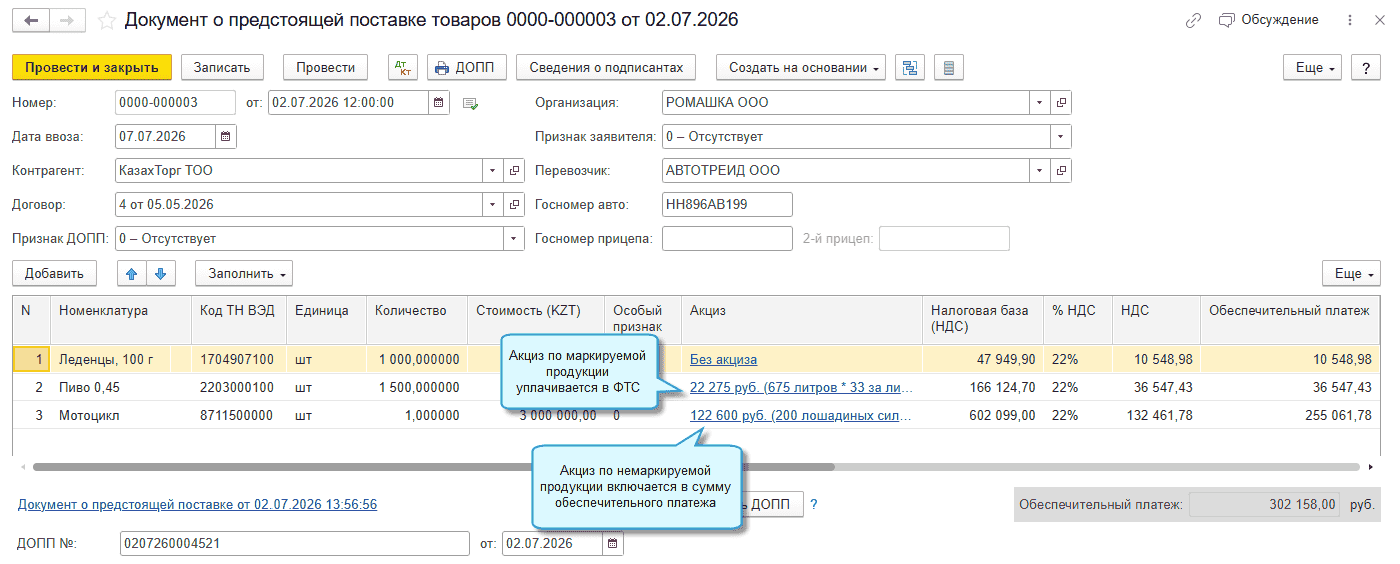
Task: Open the report list icon in the toolbar
Action: (x=949, y=67)
